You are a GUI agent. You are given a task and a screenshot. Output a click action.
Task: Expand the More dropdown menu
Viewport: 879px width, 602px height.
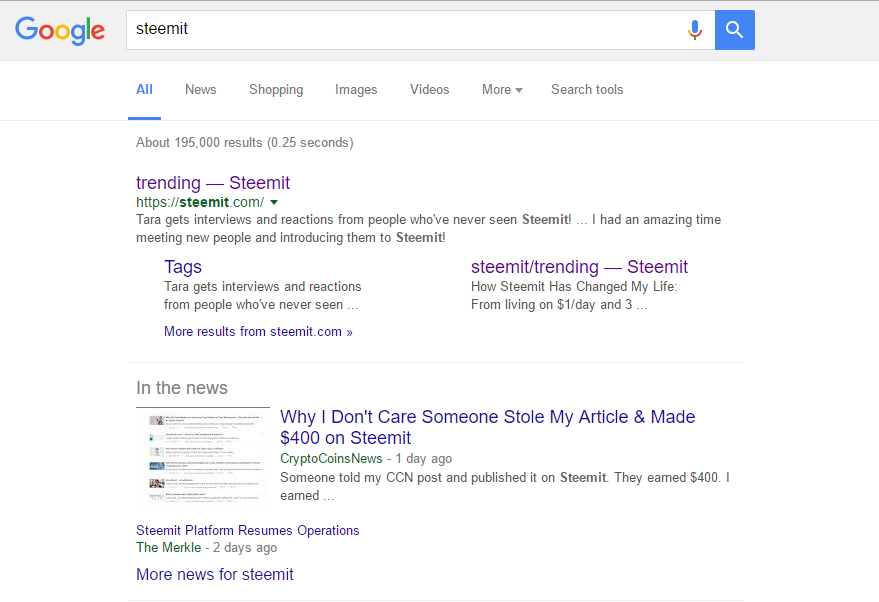coord(502,90)
